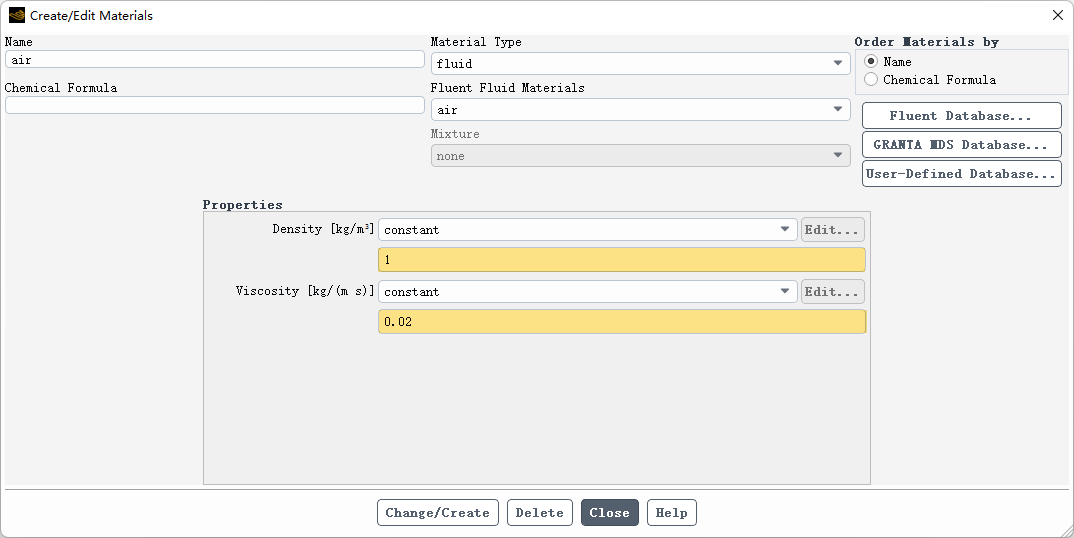Click the Fluent Database button
1074x538 pixels.
tap(961, 116)
